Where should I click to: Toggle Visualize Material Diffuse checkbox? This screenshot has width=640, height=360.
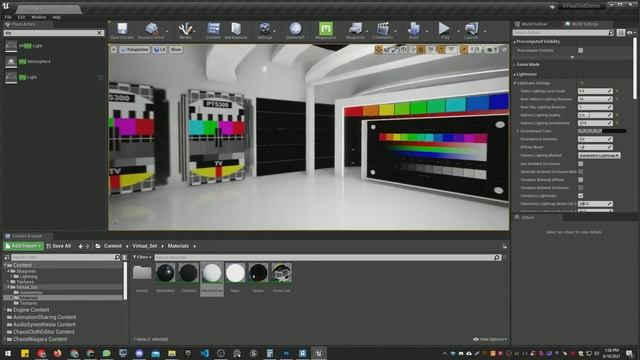click(580, 180)
